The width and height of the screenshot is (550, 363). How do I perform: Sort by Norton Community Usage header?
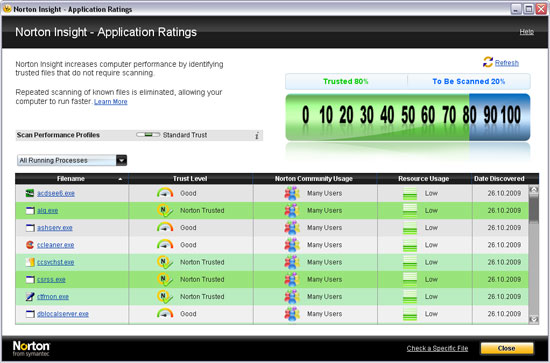point(314,179)
